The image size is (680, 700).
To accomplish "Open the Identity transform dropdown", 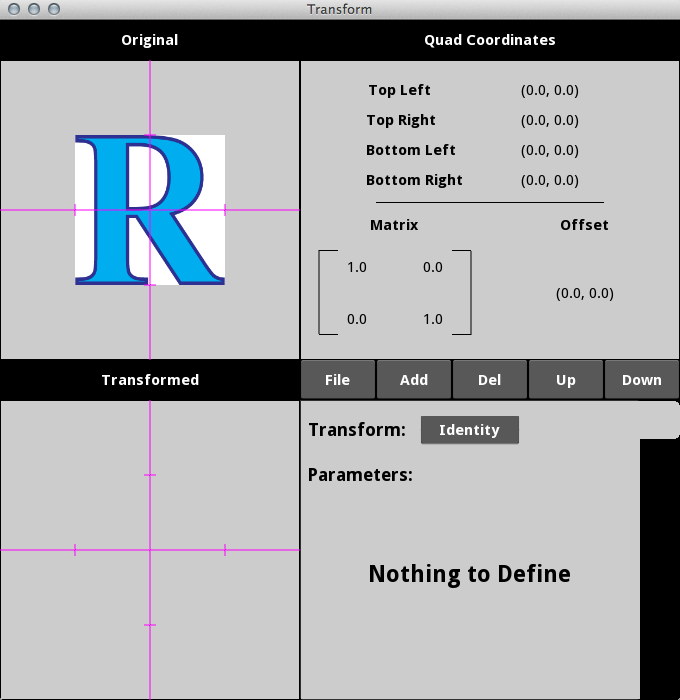I will [x=469, y=430].
